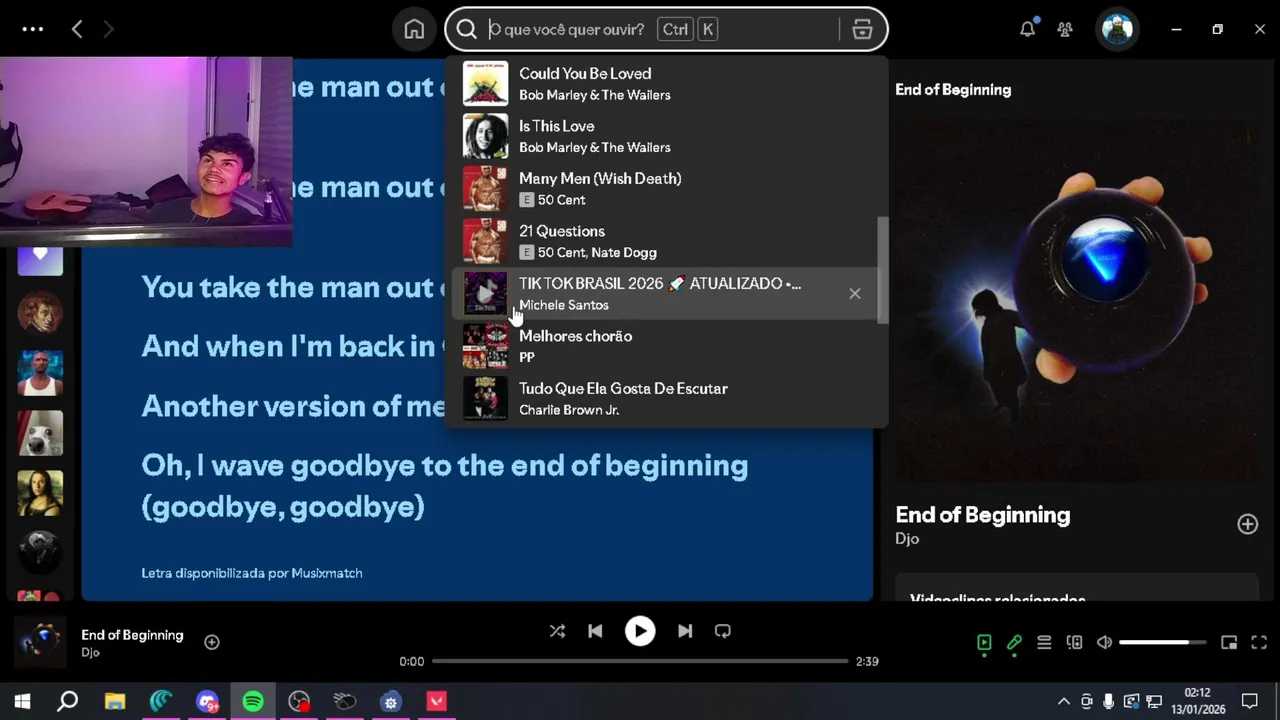
Task: Remove TIK TOK BRASIL from recent searches
Action: 854,293
